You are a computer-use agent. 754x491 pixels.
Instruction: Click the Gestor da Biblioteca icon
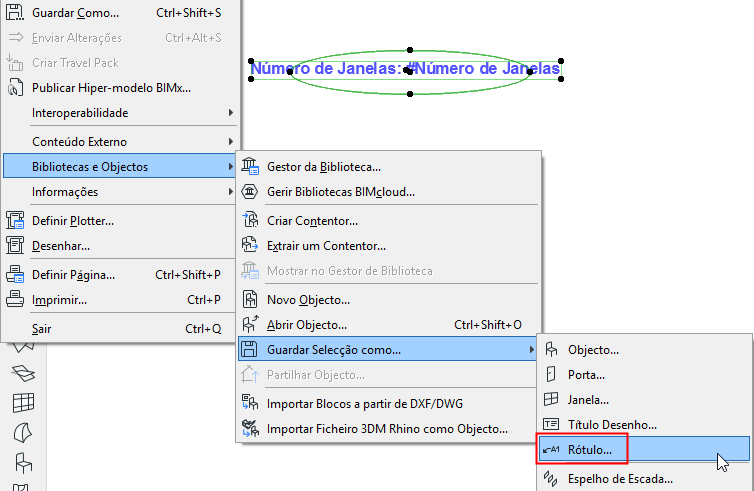click(250, 166)
